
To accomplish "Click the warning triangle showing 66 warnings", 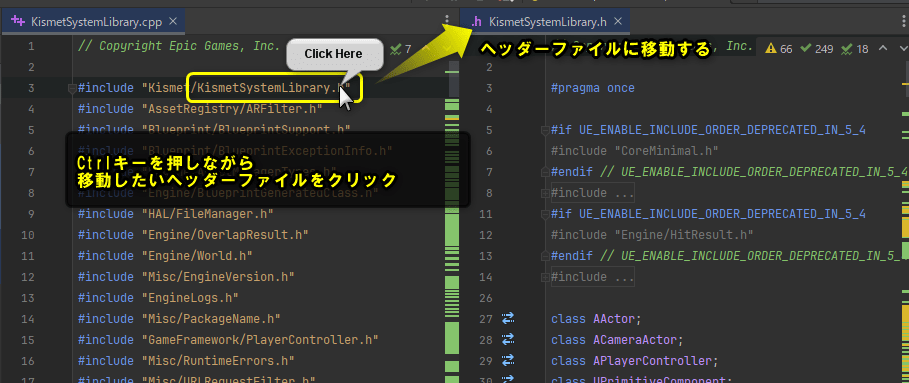I will point(770,49).
